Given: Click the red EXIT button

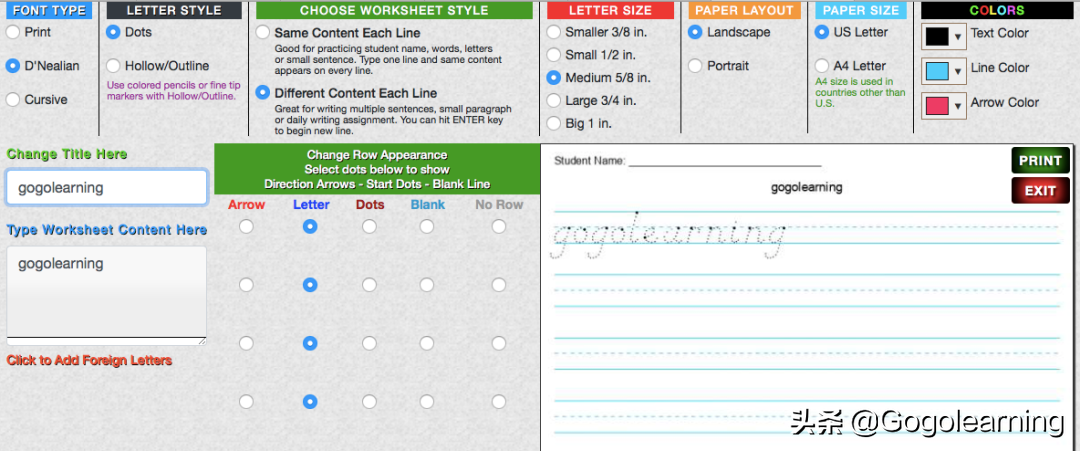Looking at the screenshot, I should pos(1040,191).
